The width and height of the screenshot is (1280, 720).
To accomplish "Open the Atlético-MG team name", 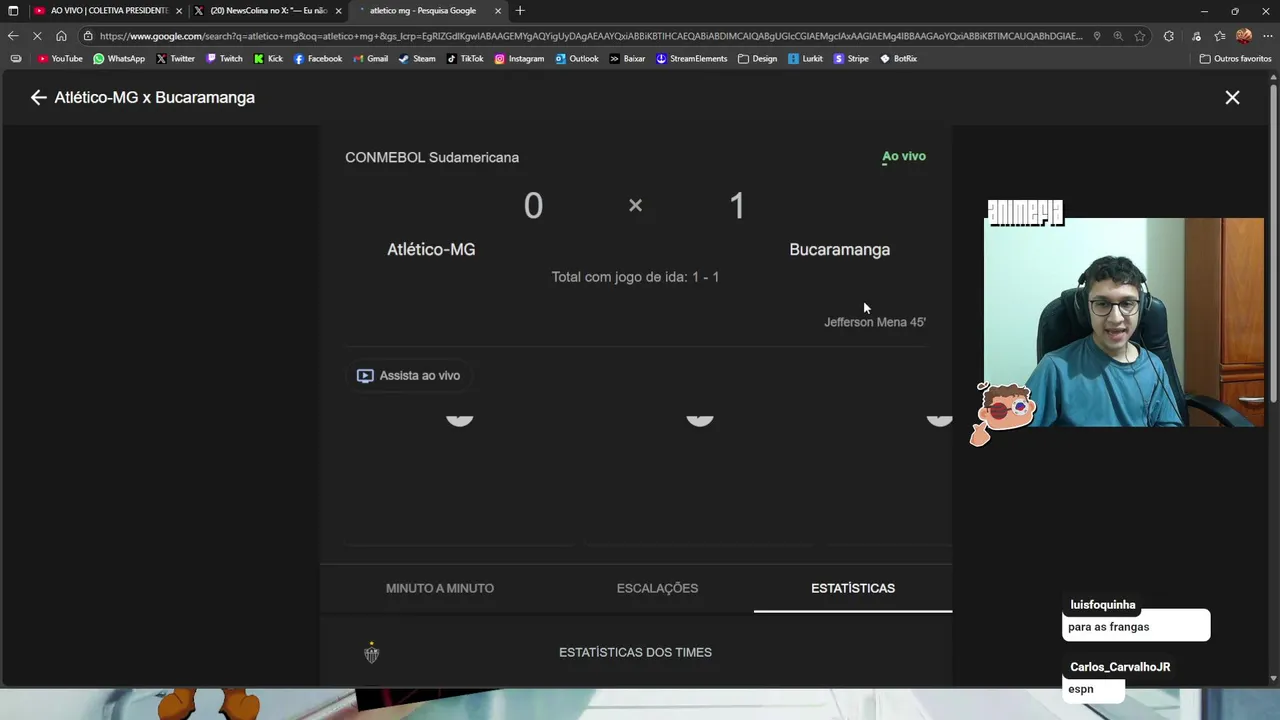I will (x=431, y=249).
